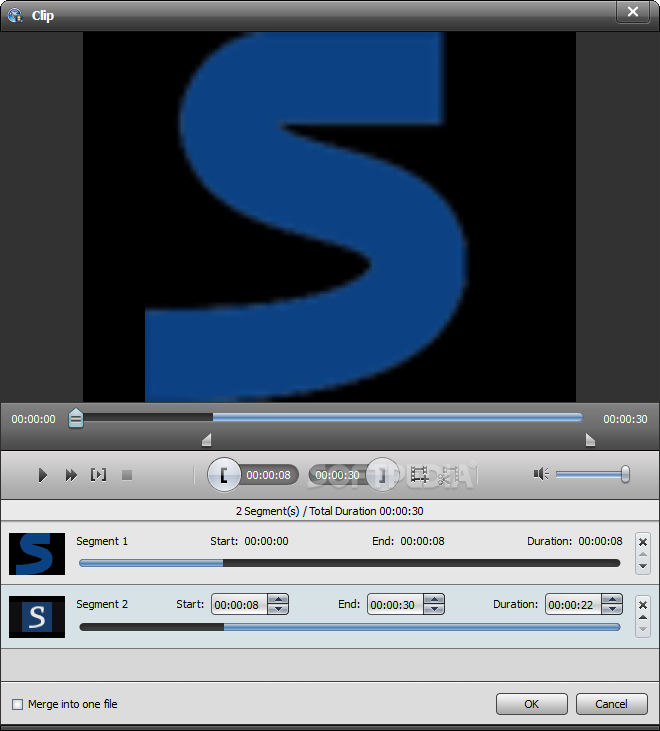
Task: Move Segment 1 down with arrow
Action: (x=643, y=566)
